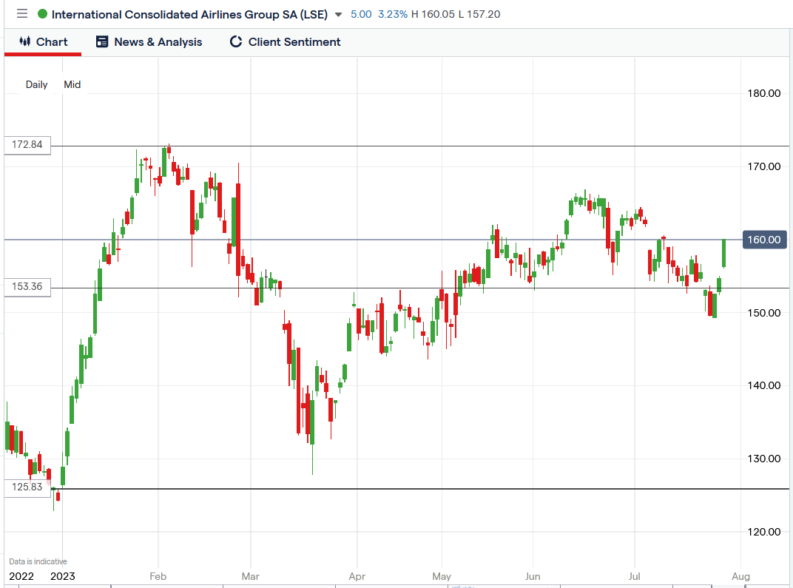Click the Feb marker on time axis
793x588 pixels.
(157, 576)
